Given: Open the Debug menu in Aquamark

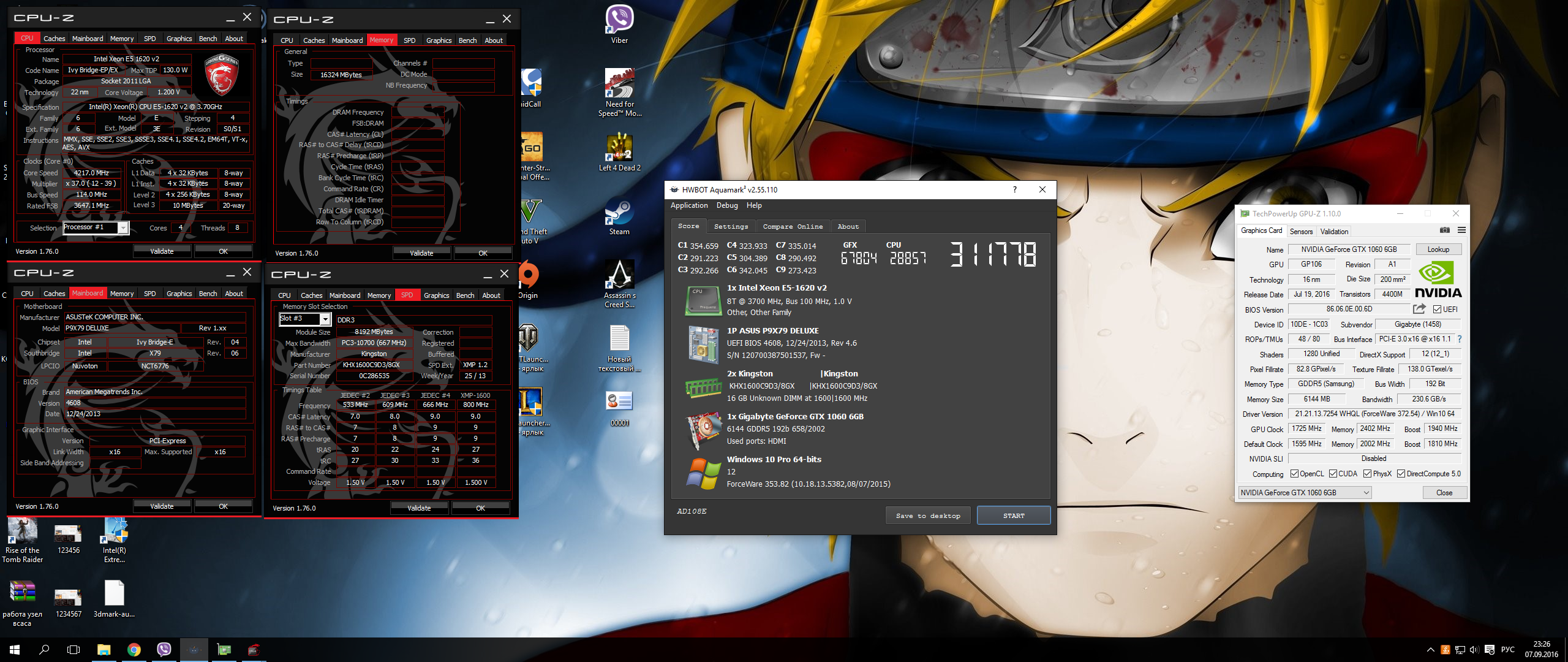Looking at the screenshot, I should tap(727, 205).
